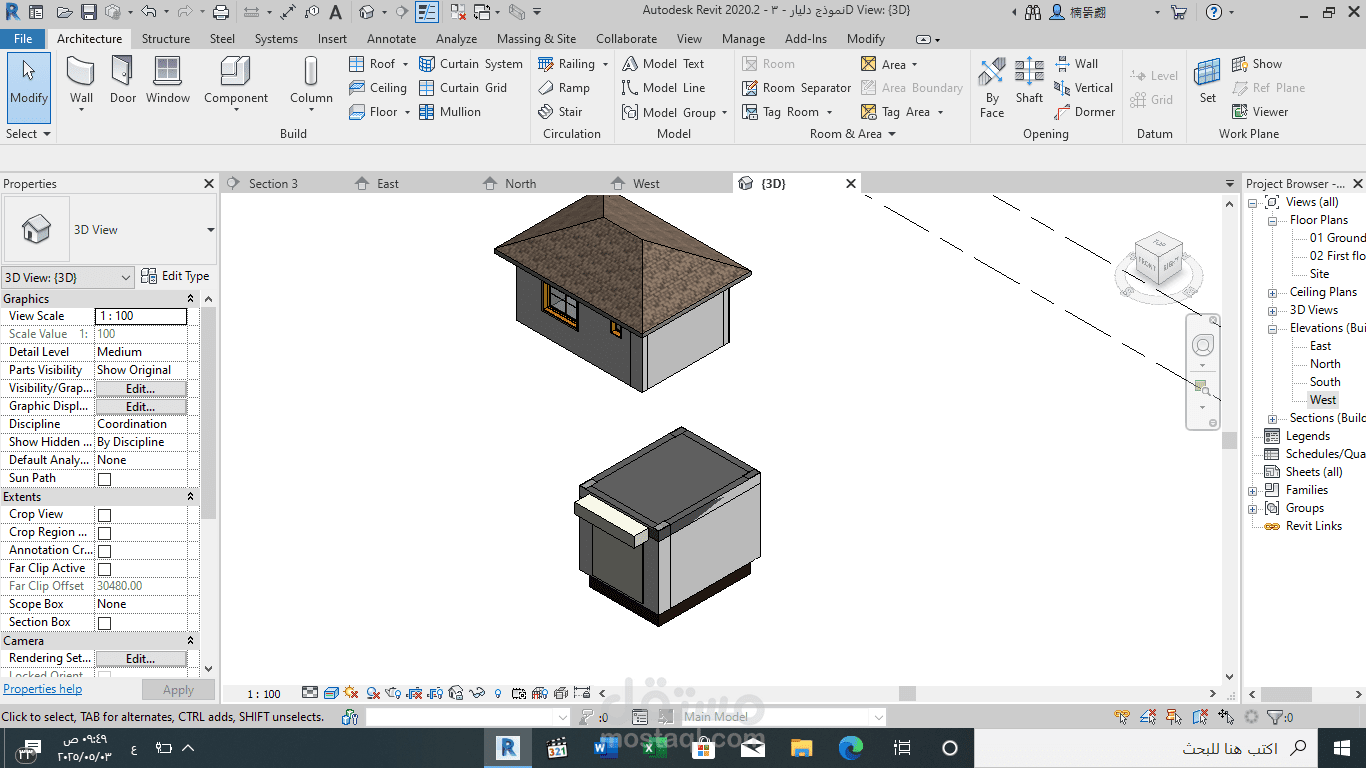
Task: Click Edit button for Rendering Settings
Action: tap(140, 659)
